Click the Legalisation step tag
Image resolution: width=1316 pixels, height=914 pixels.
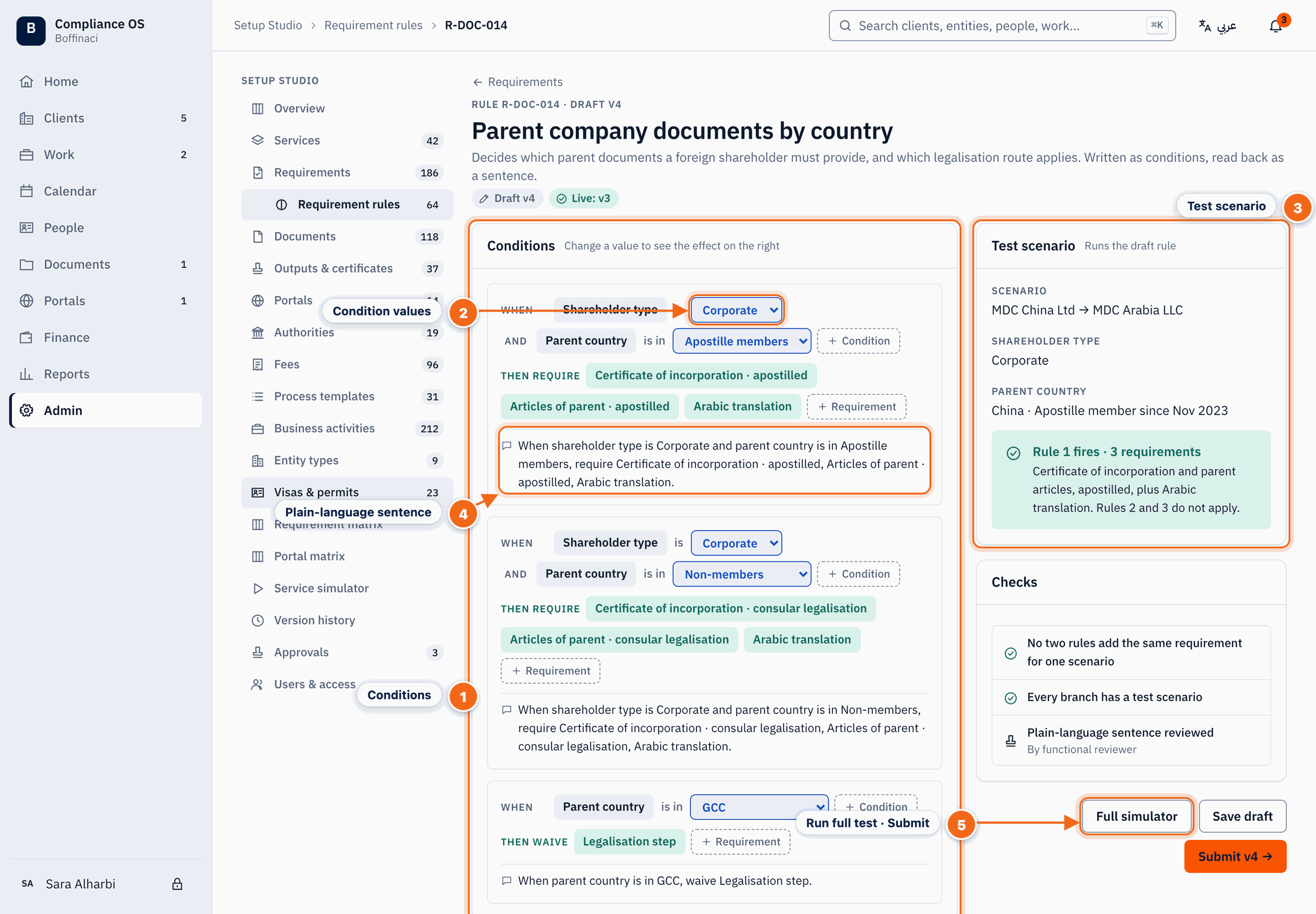click(629, 841)
